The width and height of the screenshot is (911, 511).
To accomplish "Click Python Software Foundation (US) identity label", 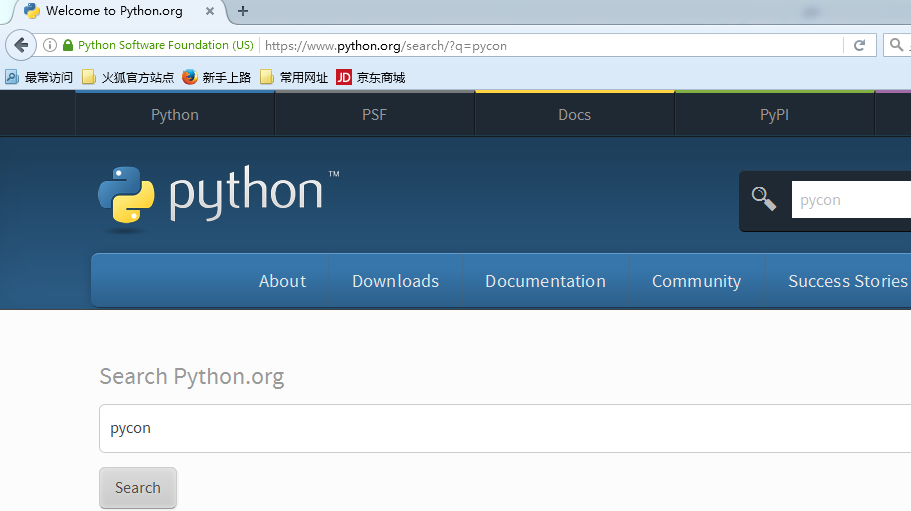I will (166, 45).
